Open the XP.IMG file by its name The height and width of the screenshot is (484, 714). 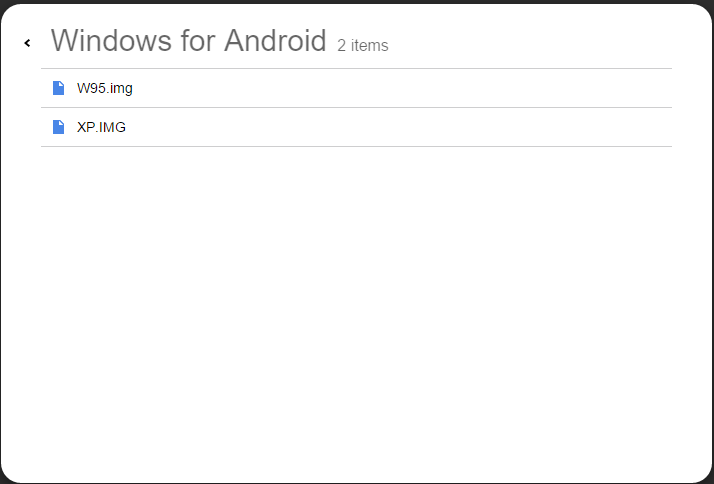coord(101,127)
